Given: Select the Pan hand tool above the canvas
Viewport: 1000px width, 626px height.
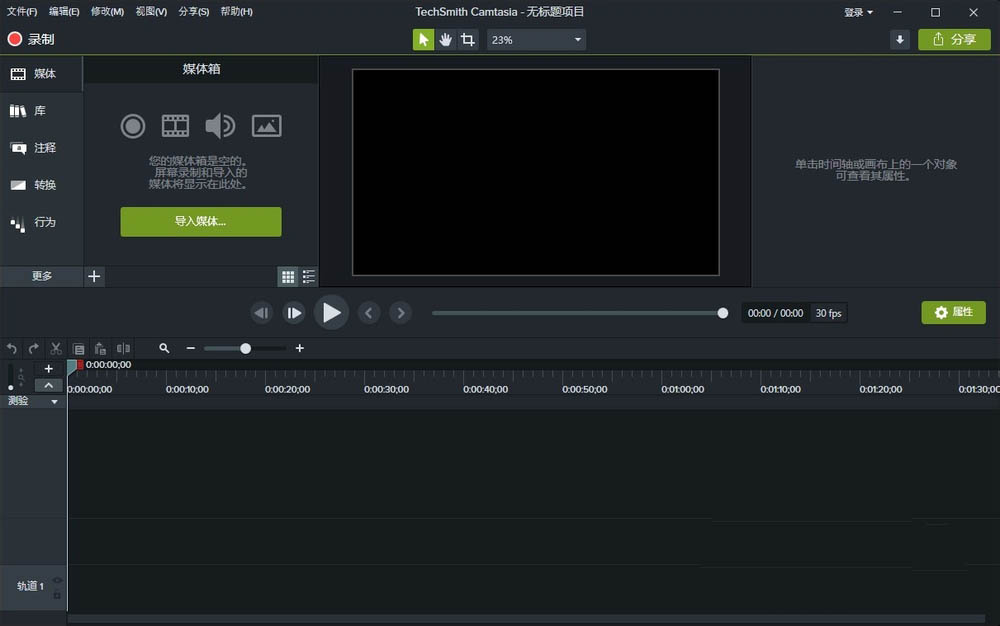Looking at the screenshot, I should click(x=444, y=39).
